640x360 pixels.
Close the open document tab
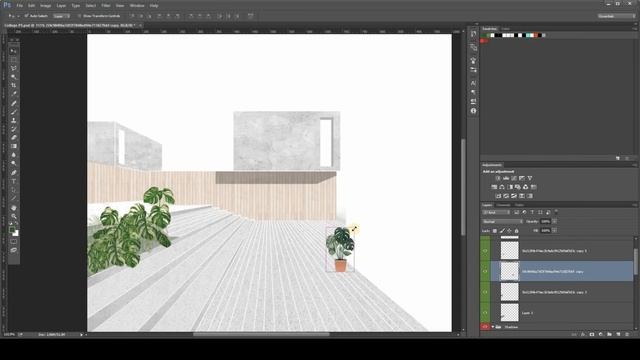point(140,25)
